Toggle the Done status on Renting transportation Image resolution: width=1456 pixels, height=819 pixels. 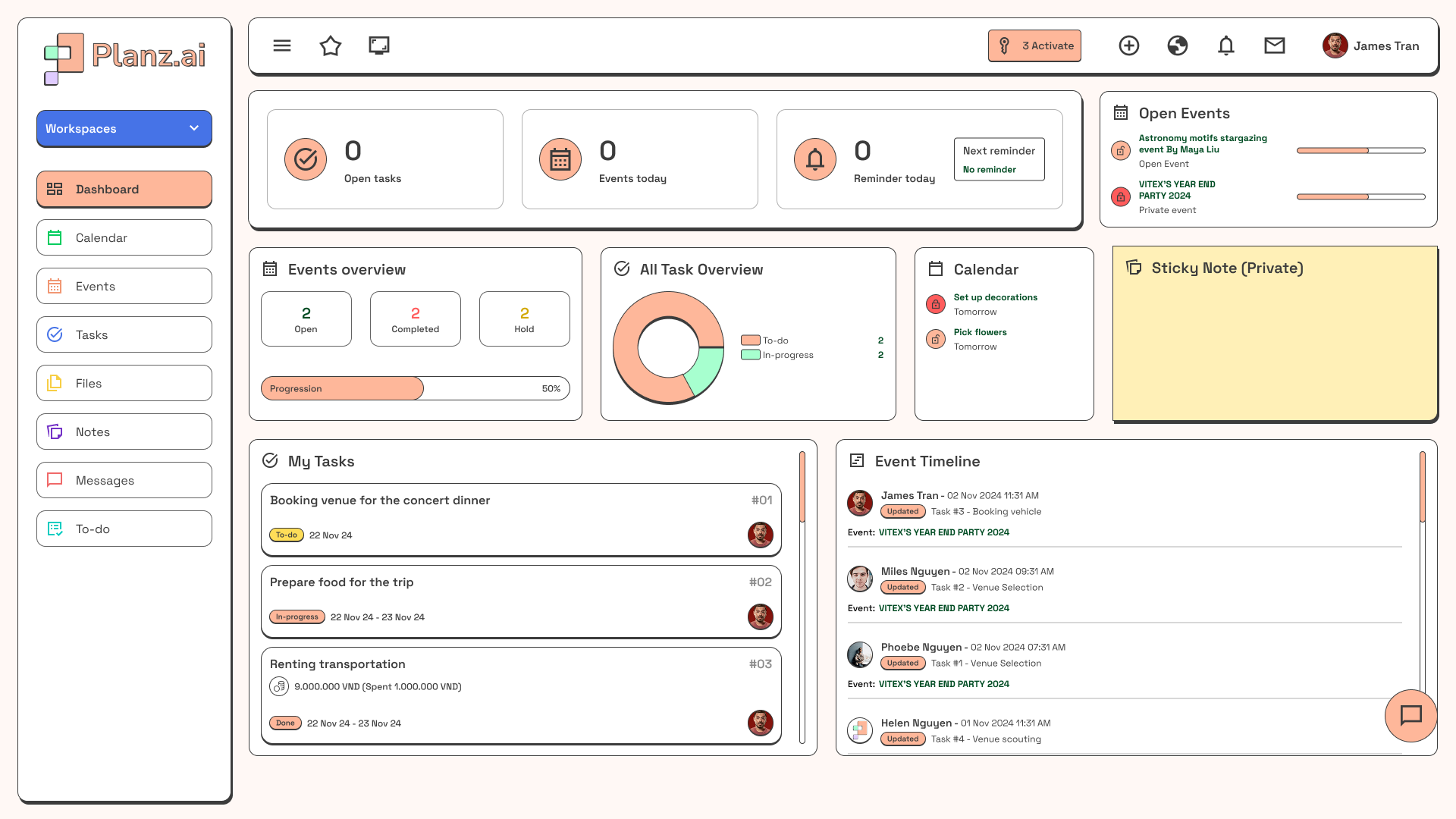[x=285, y=723]
